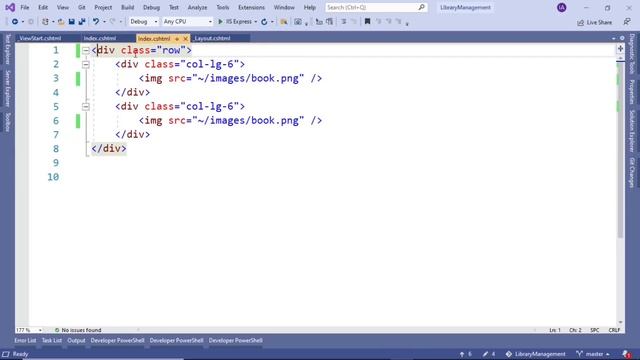Click the Open File folder icon
Screen dimensions: 640x360
coord(61,22)
